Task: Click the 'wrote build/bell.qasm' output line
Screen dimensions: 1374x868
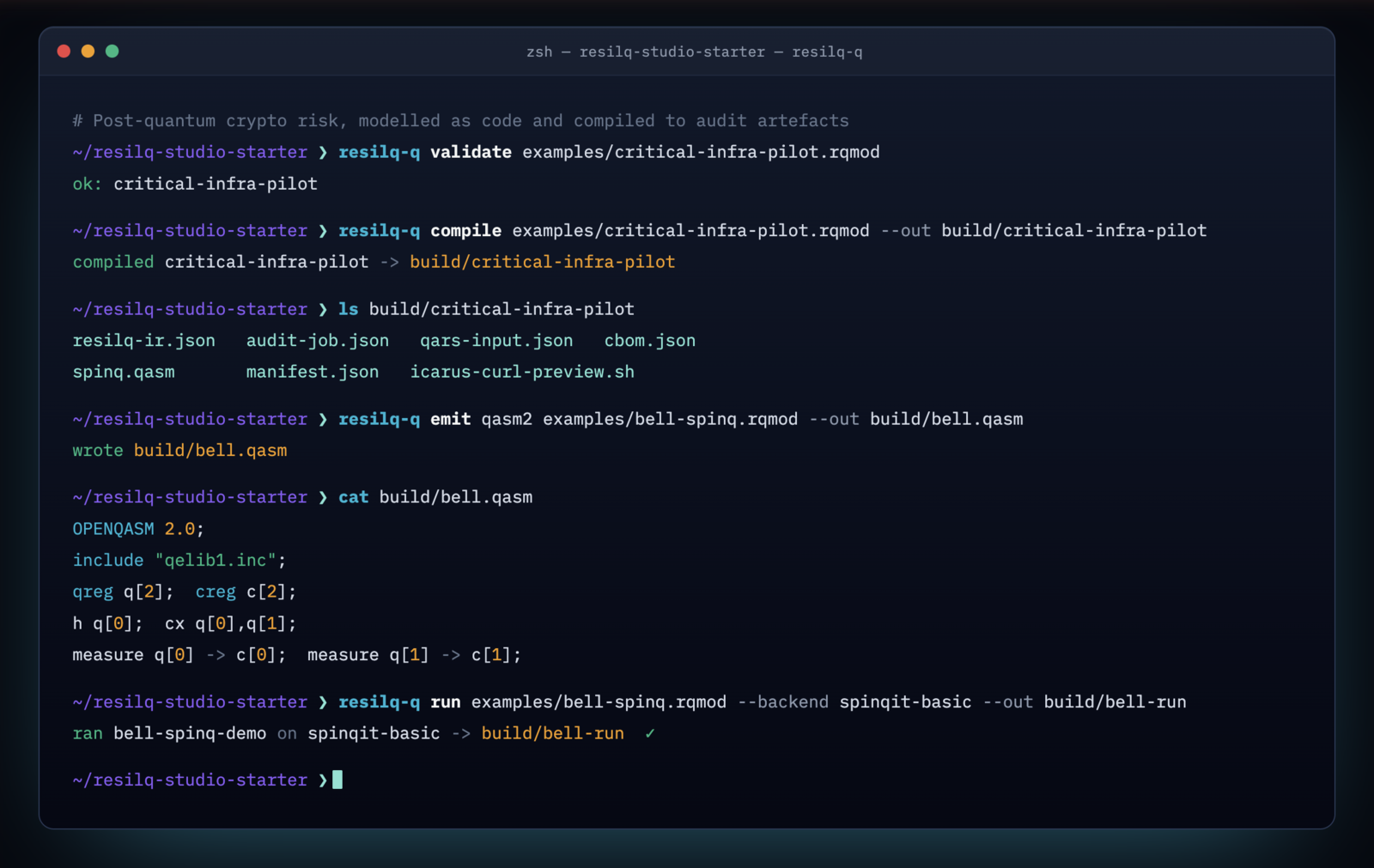Action: (179, 451)
